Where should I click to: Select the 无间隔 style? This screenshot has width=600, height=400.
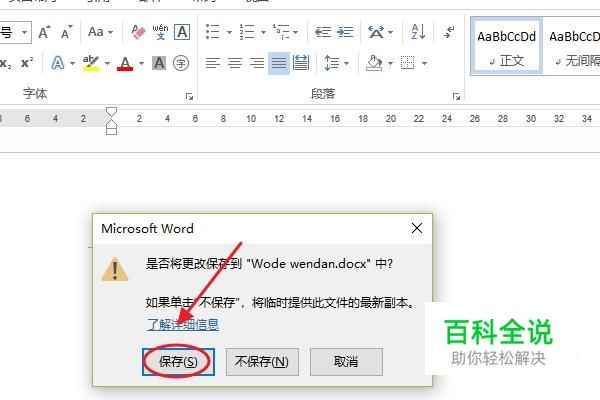point(572,46)
